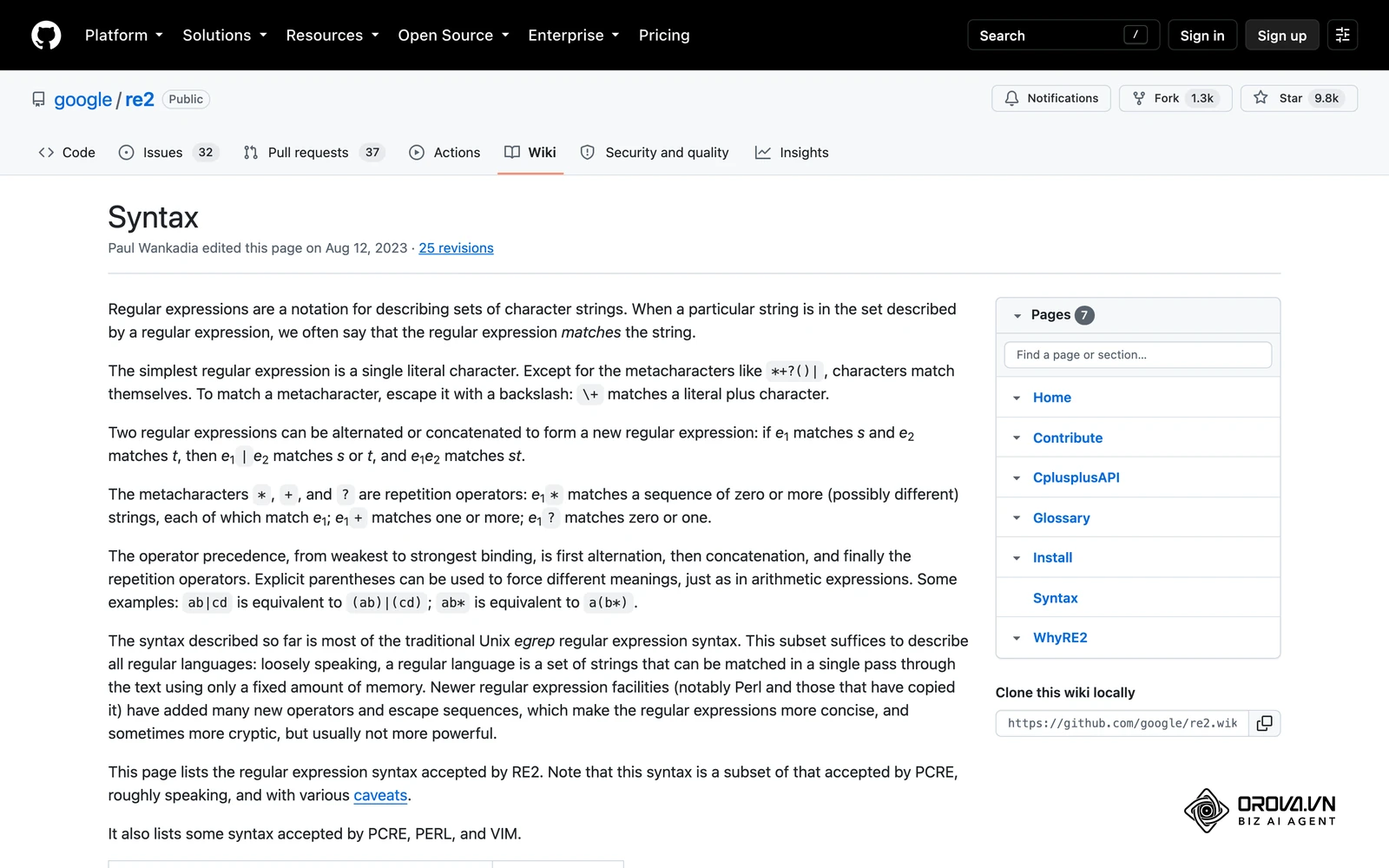Click the Fork icon
This screenshot has height=868, width=1389.
[x=1139, y=98]
